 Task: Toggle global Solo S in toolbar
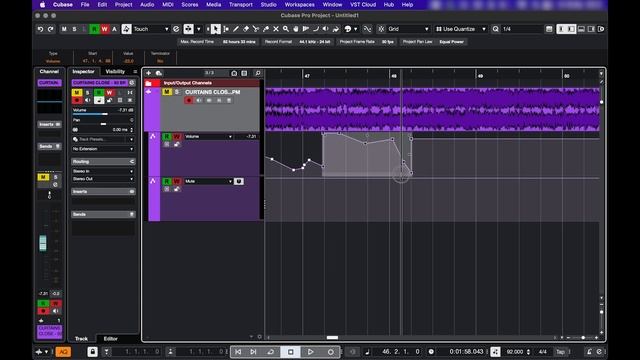[x=74, y=29]
